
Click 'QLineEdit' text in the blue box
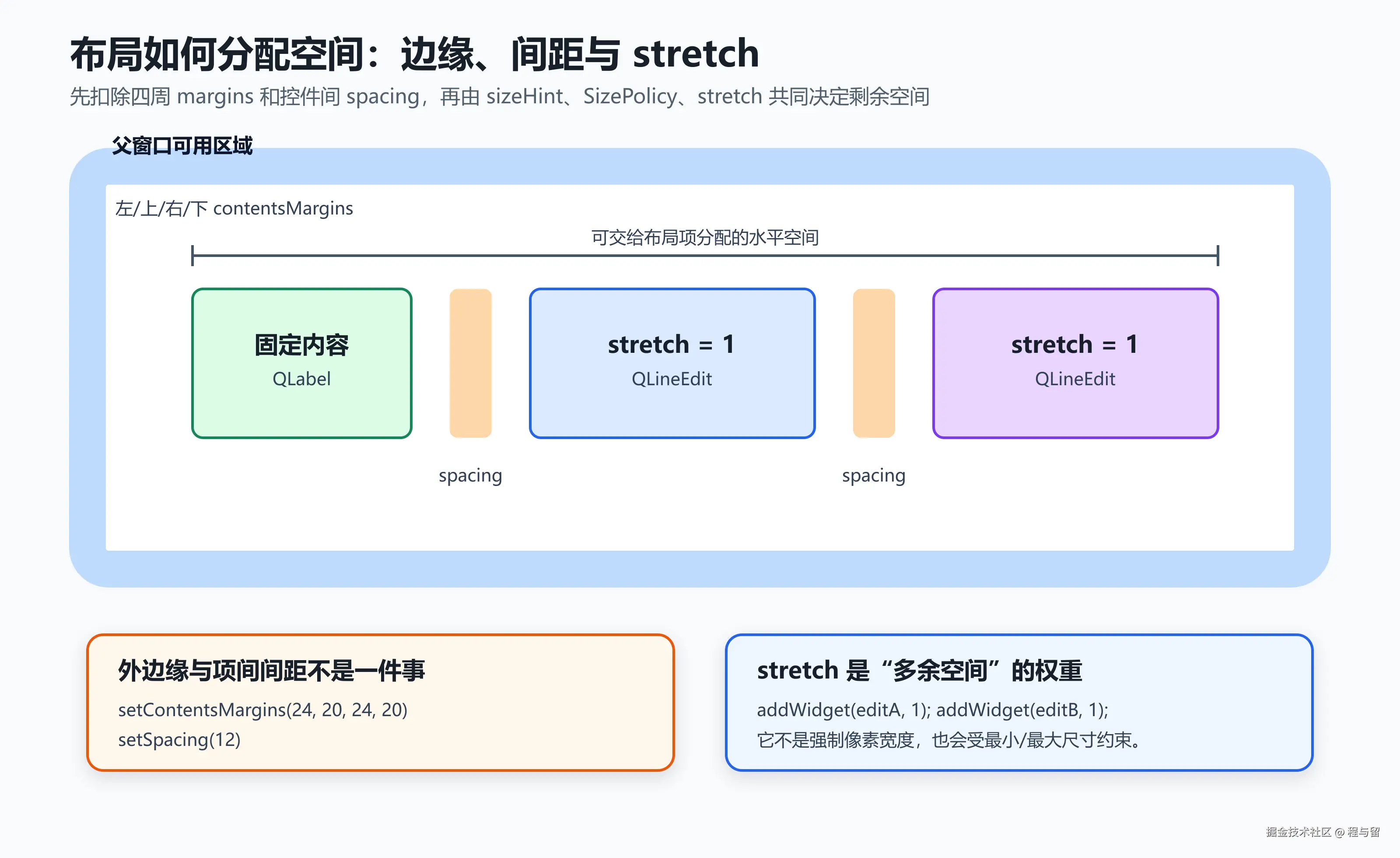pos(672,379)
